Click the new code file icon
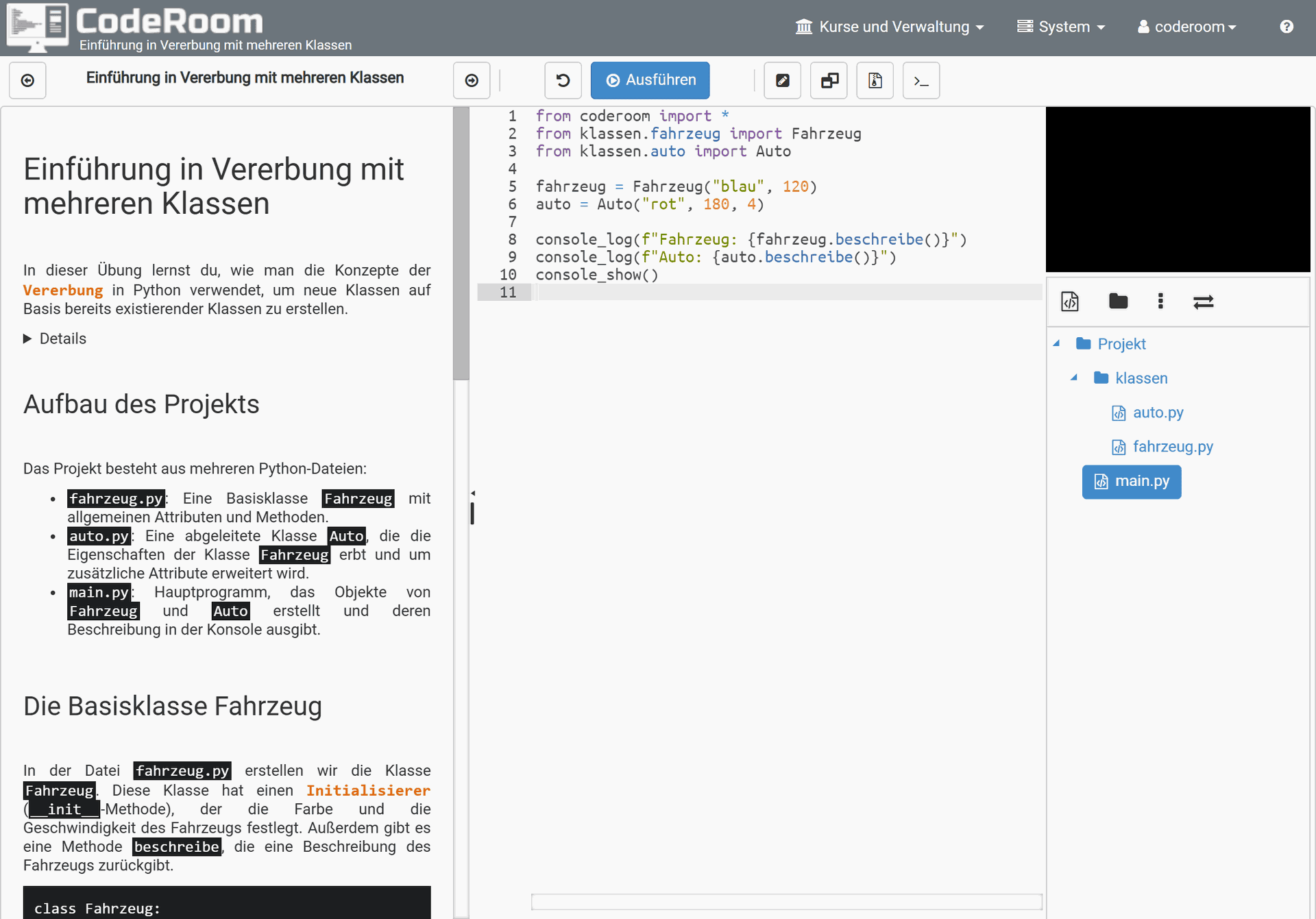Image resolution: width=1316 pixels, height=919 pixels. tap(1070, 301)
